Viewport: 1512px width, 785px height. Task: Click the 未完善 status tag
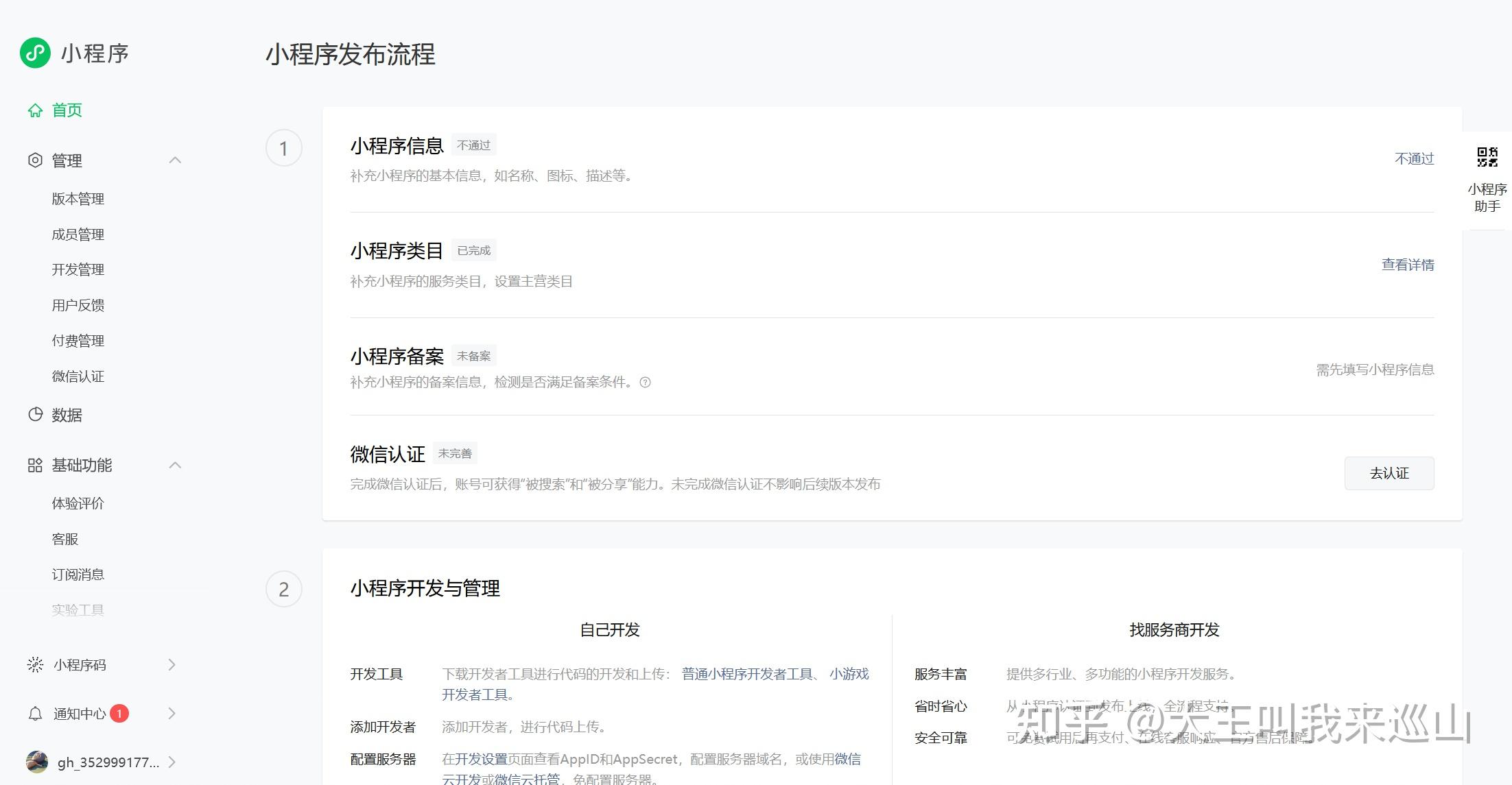[x=455, y=453]
